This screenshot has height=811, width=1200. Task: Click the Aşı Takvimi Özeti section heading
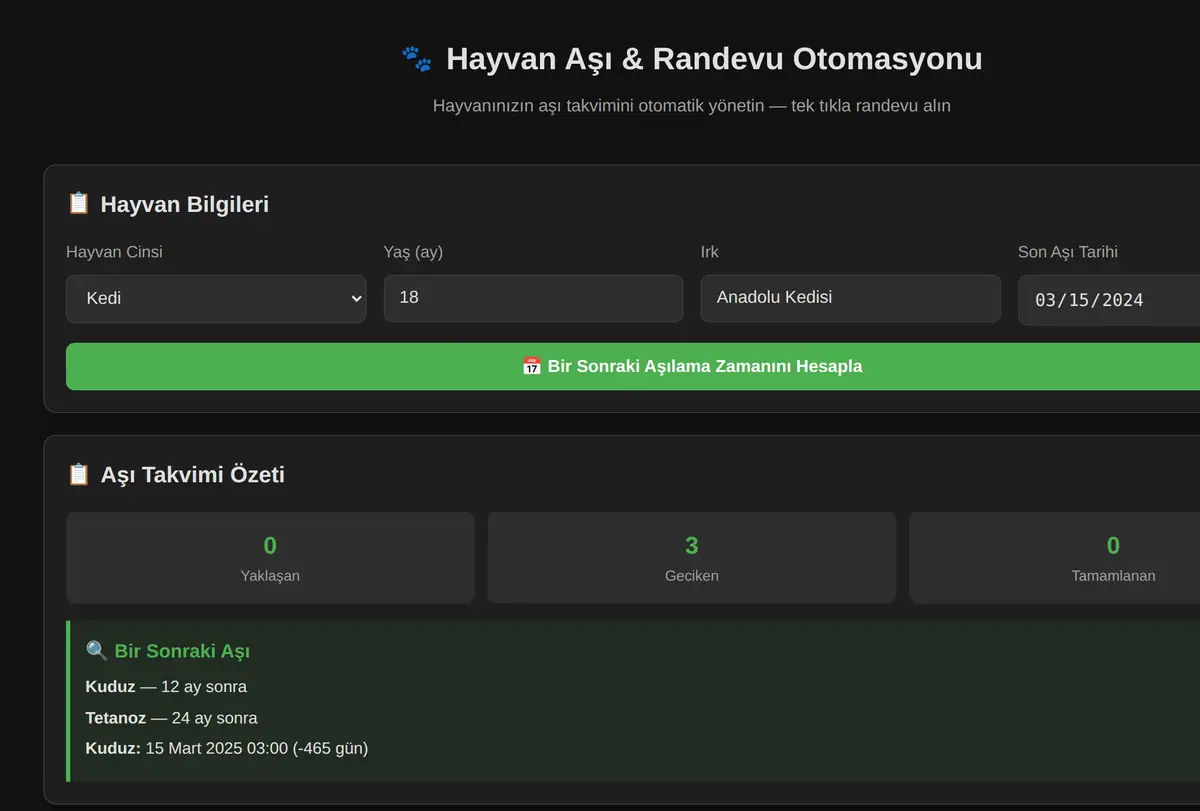click(192, 474)
